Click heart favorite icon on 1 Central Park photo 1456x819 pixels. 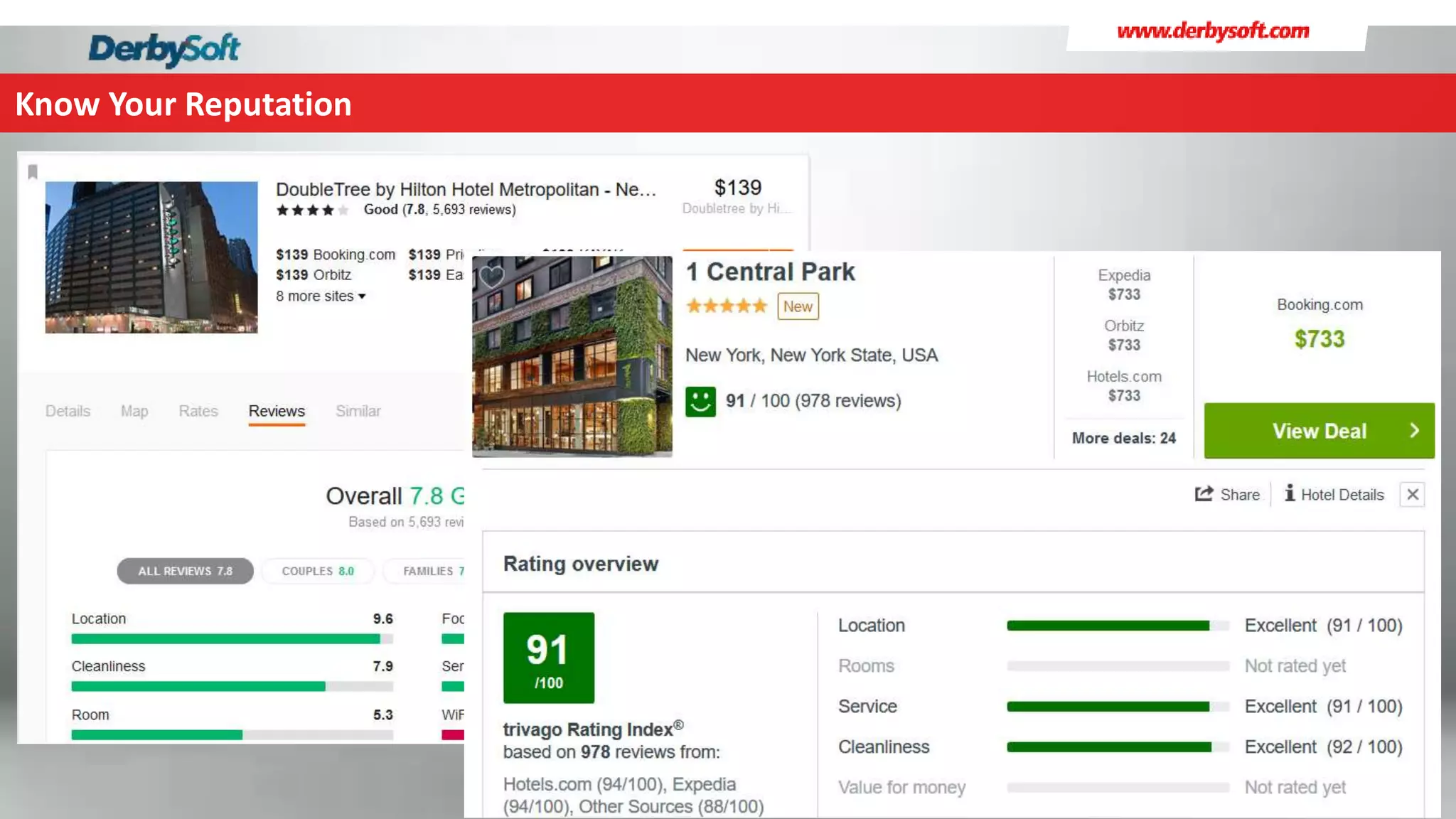[492, 276]
